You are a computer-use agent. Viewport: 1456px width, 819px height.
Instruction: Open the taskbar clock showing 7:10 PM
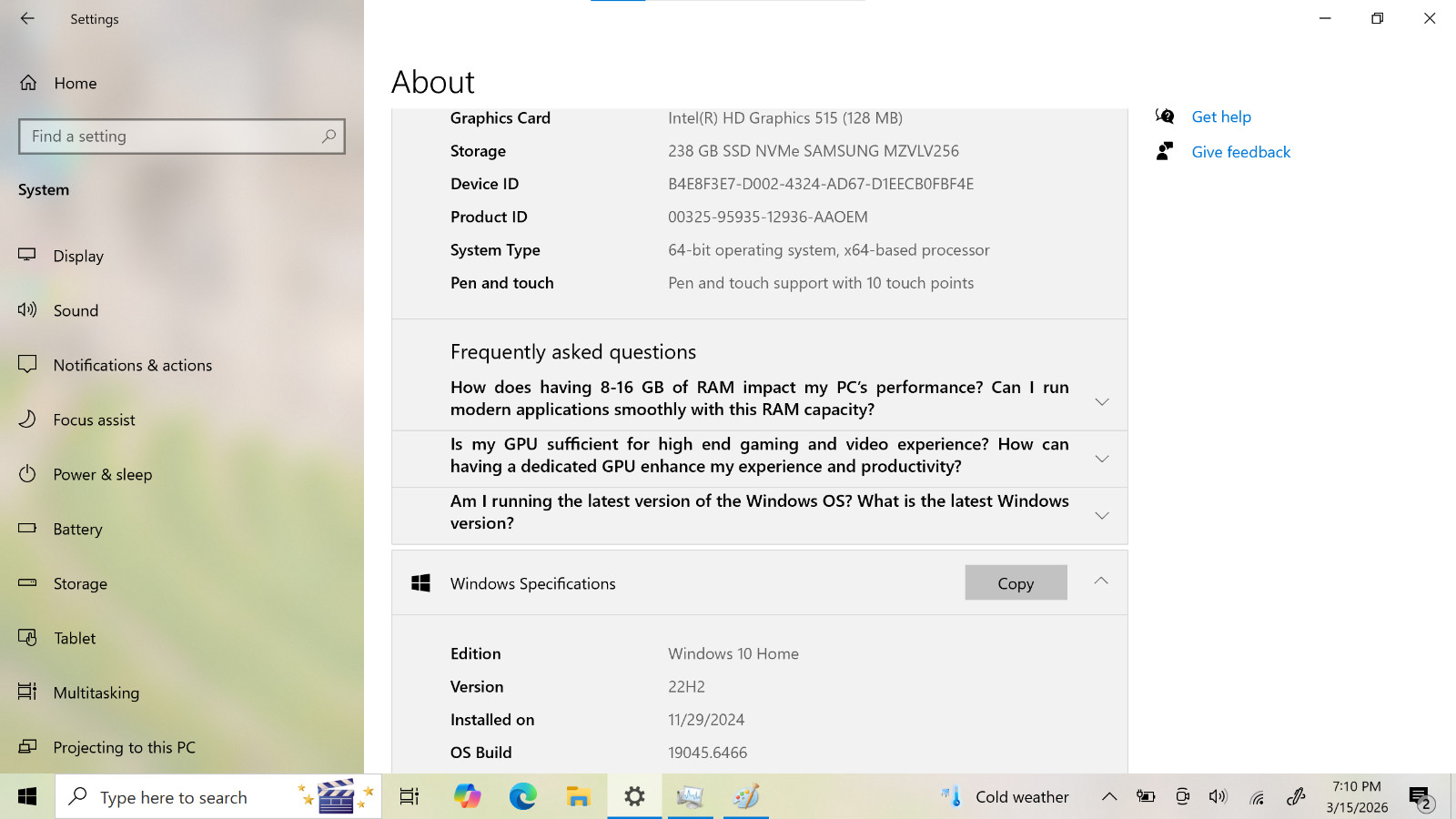click(x=1357, y=797)
